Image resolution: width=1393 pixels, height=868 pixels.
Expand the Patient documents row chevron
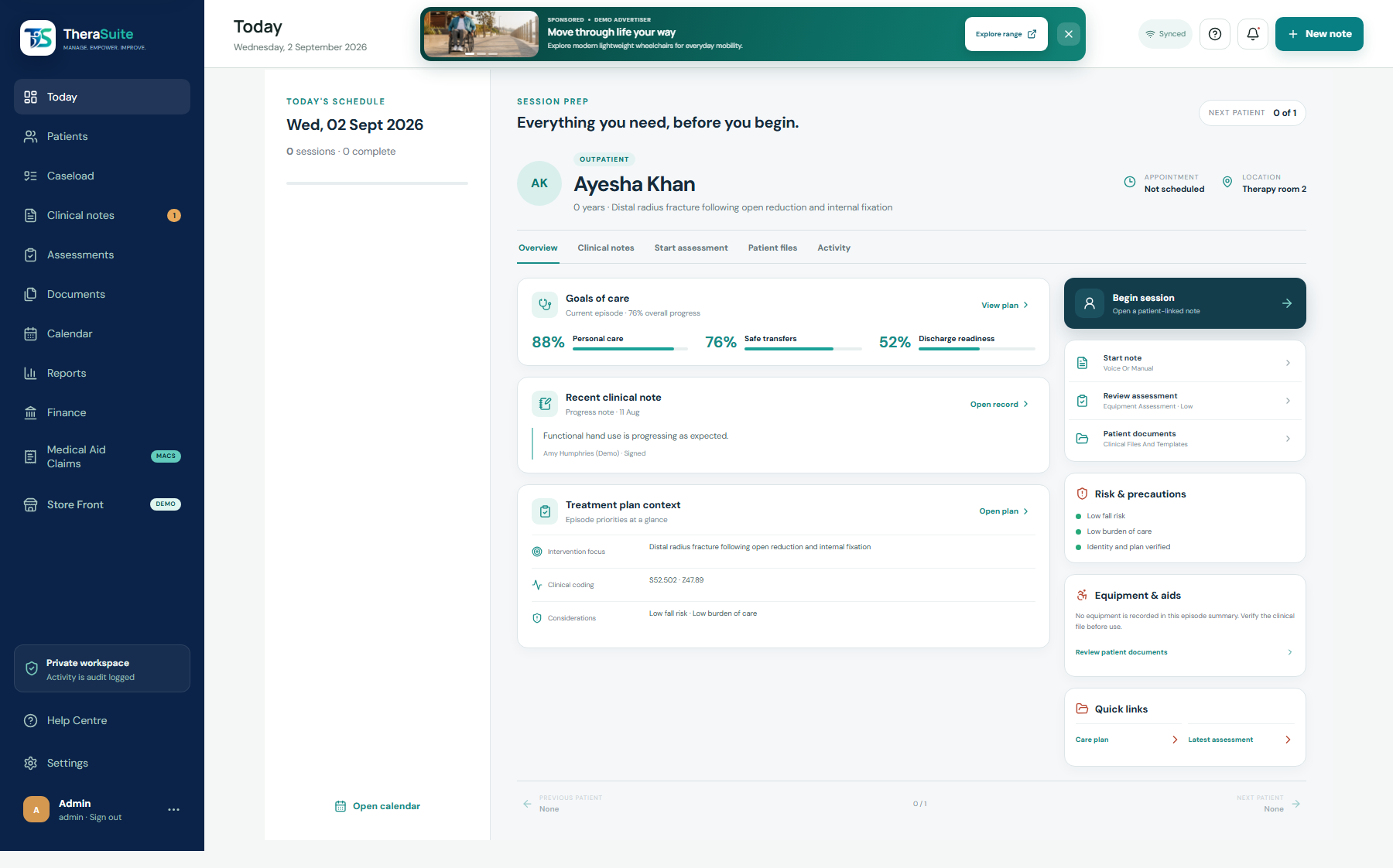[x=1288, y=439]
